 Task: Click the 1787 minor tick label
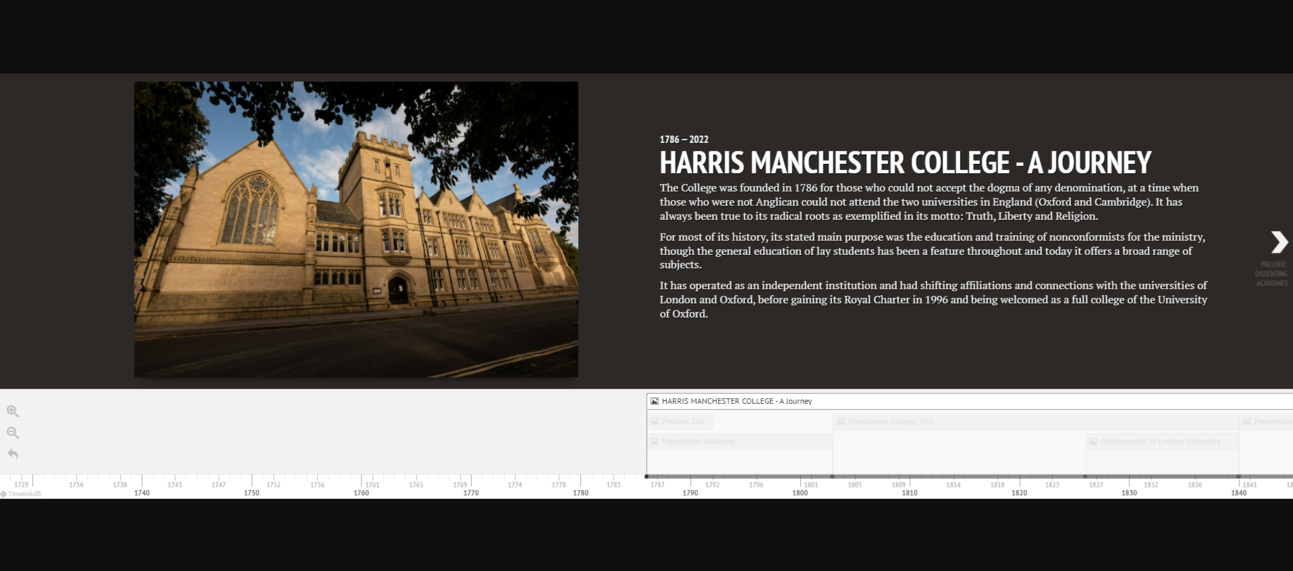click(x=657, y=485)
